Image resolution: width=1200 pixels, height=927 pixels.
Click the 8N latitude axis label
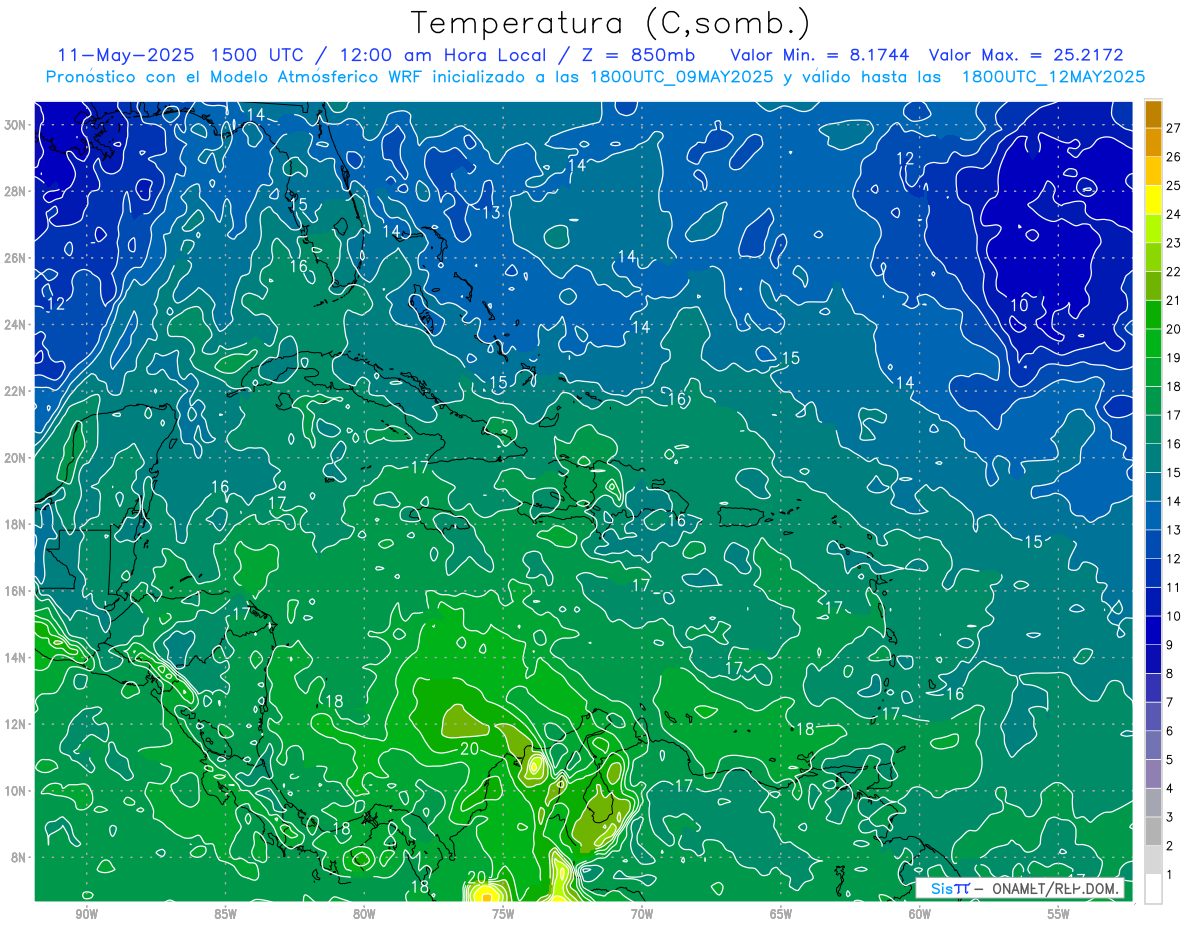pyautogui.click(x=19, y=857)
